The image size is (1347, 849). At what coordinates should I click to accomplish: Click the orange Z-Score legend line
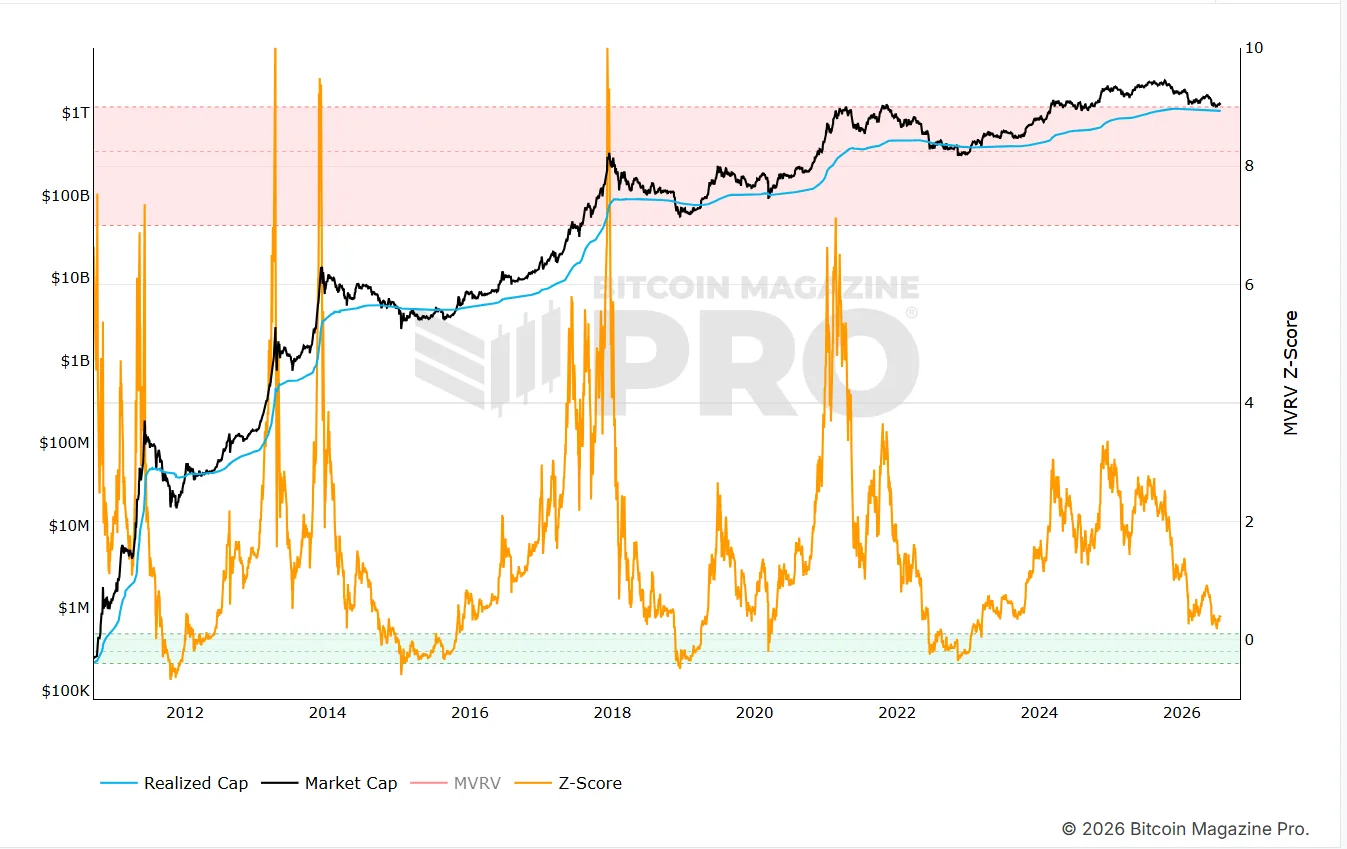532,783
